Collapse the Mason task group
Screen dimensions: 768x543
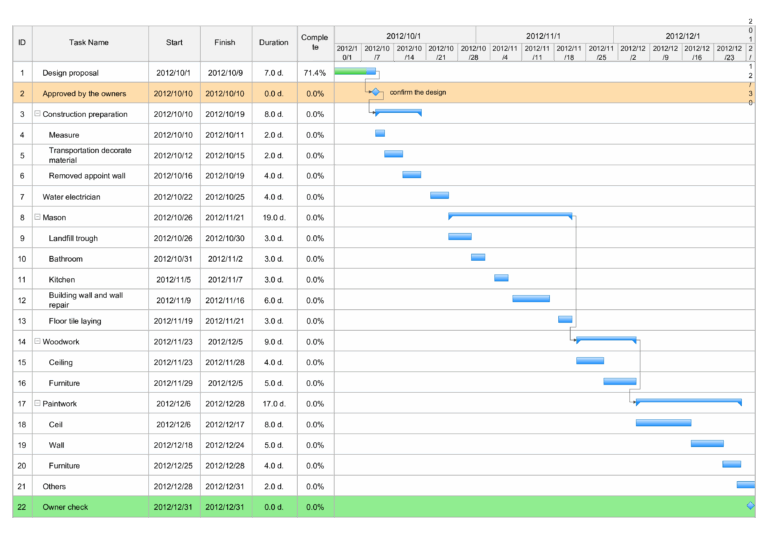38,217
